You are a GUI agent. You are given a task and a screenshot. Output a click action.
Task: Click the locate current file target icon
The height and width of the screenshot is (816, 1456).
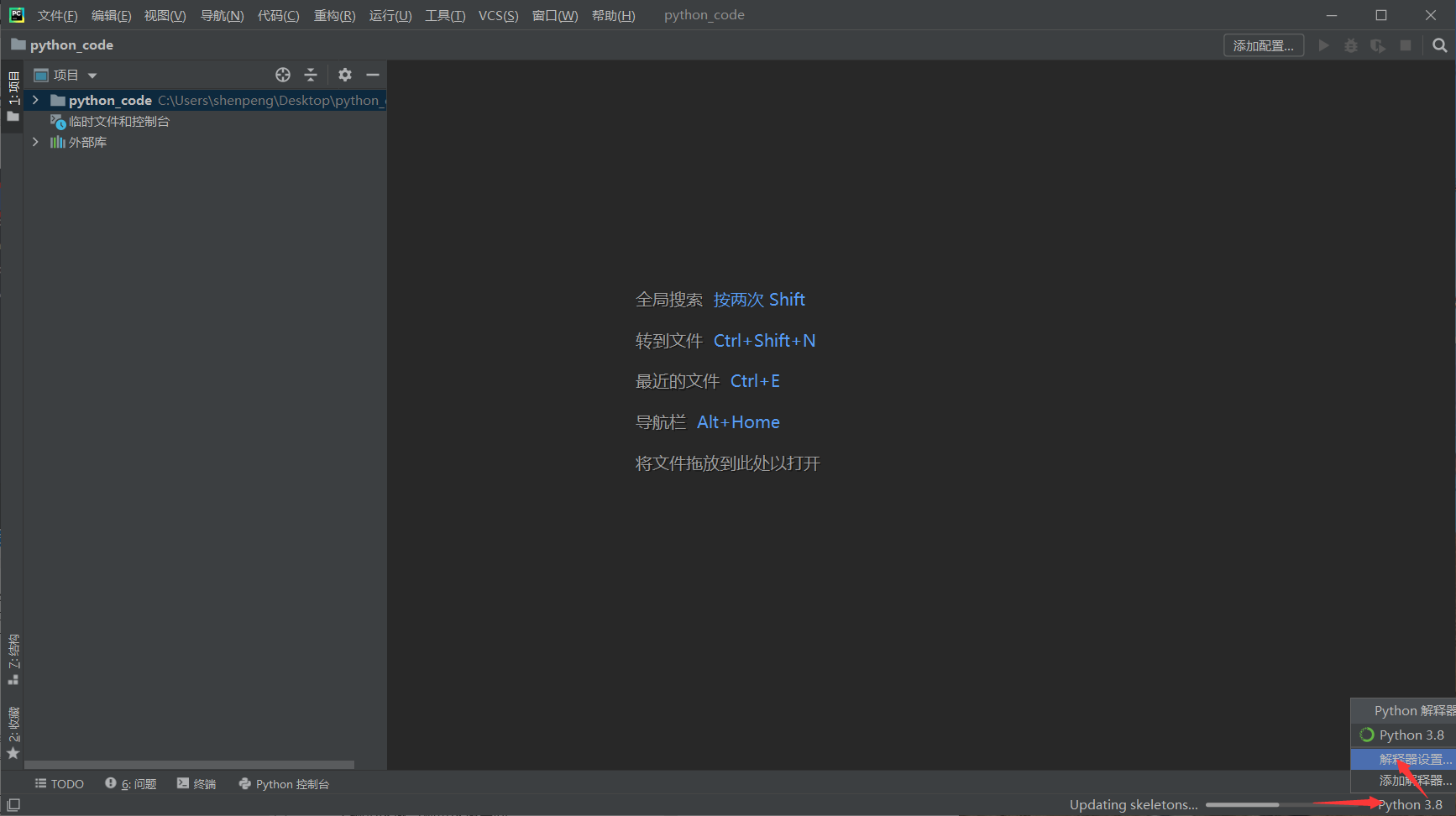point(283,75)
